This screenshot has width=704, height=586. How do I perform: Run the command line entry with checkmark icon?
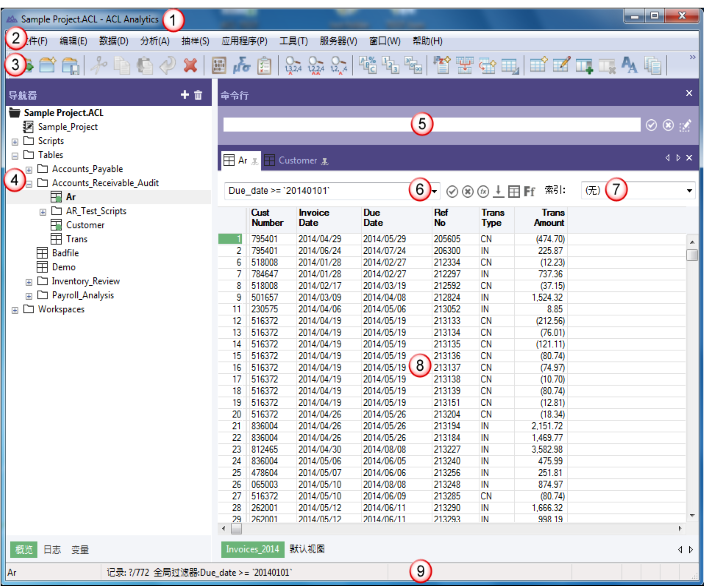tap(651, 125)
